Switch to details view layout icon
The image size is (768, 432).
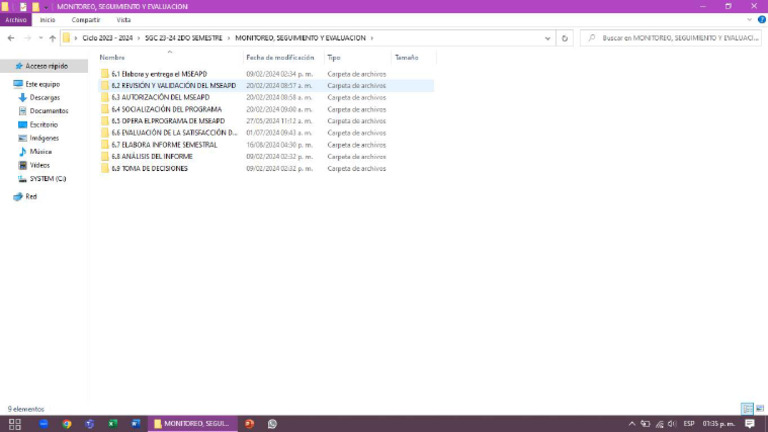point(747,408)
